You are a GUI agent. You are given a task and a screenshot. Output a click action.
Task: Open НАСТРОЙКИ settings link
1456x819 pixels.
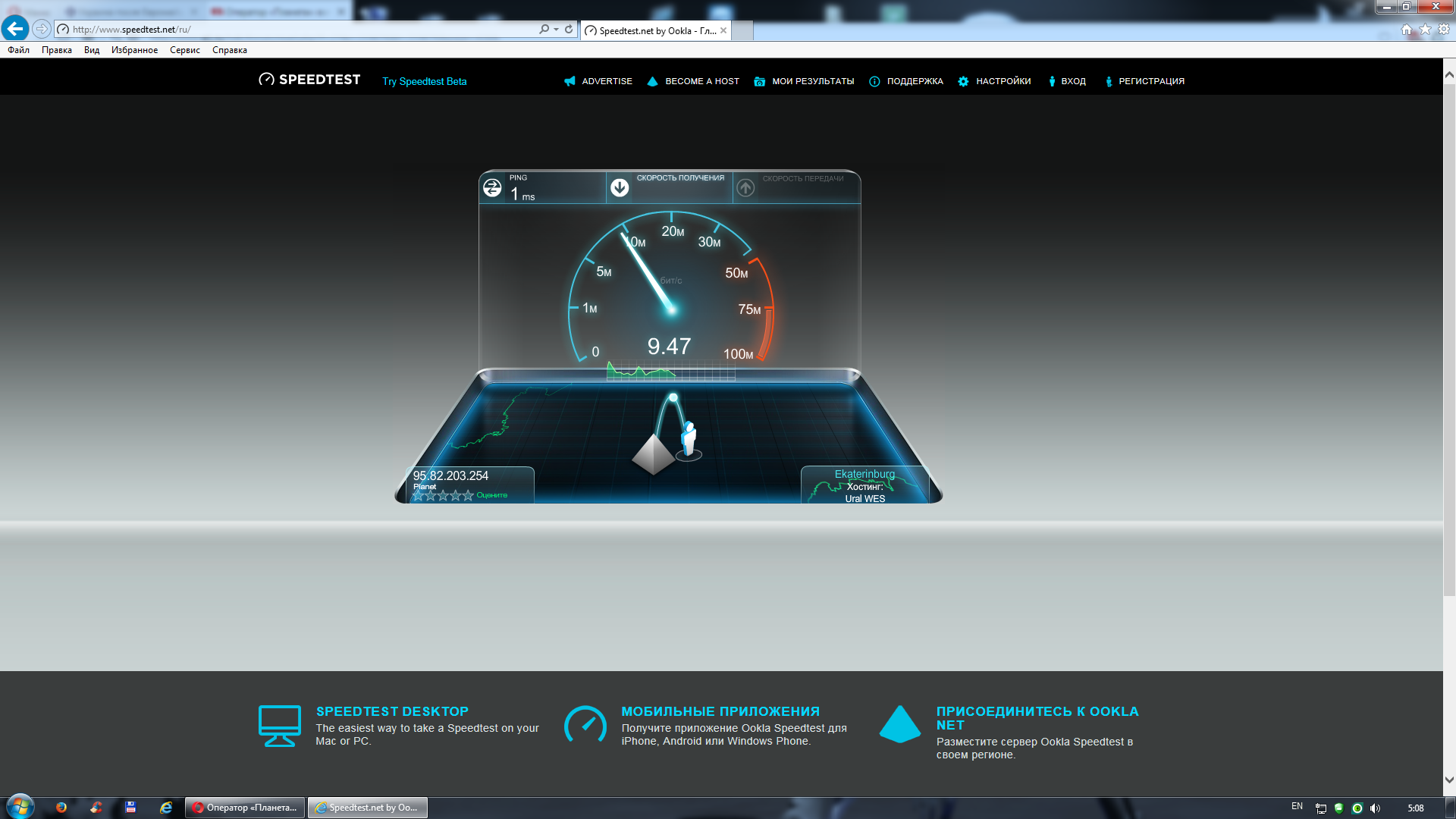point(1003,81)
